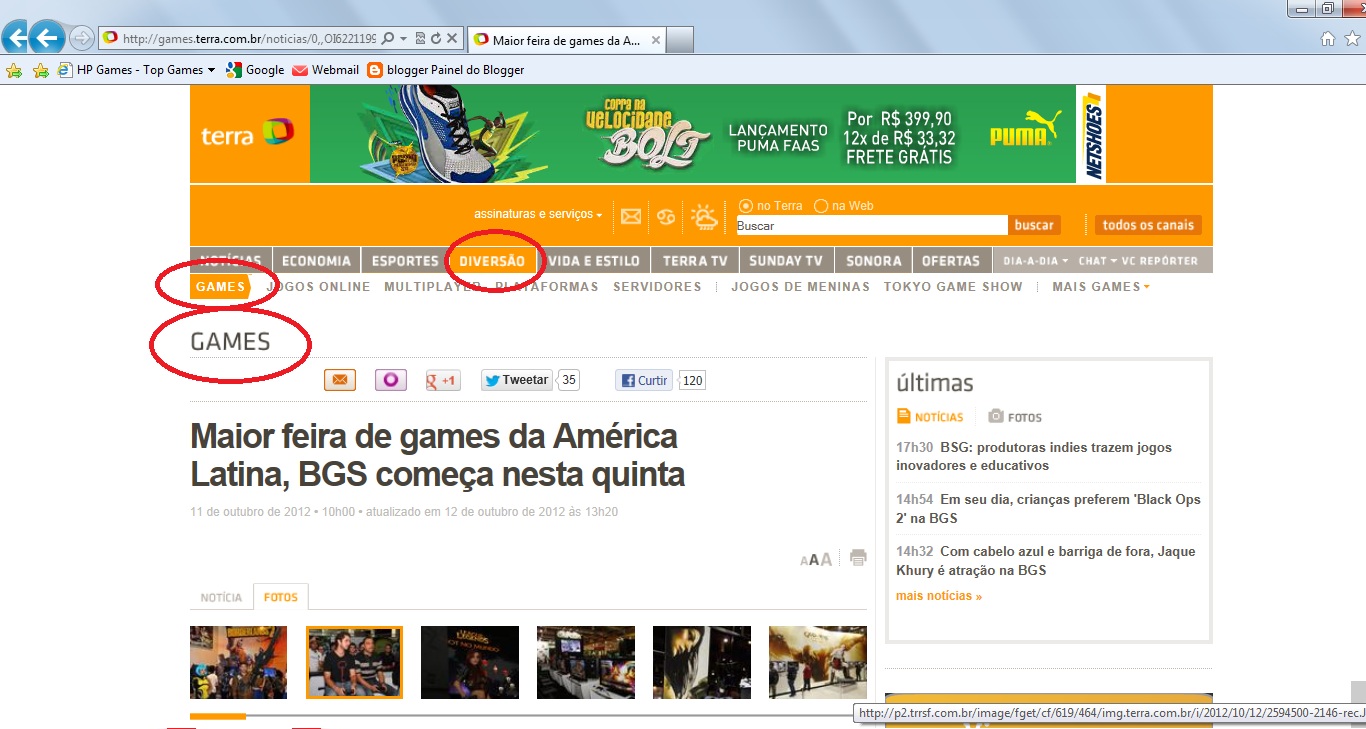Click the Facebook Curtir button
Screen dimensions: 1366x729
point(644,380)
